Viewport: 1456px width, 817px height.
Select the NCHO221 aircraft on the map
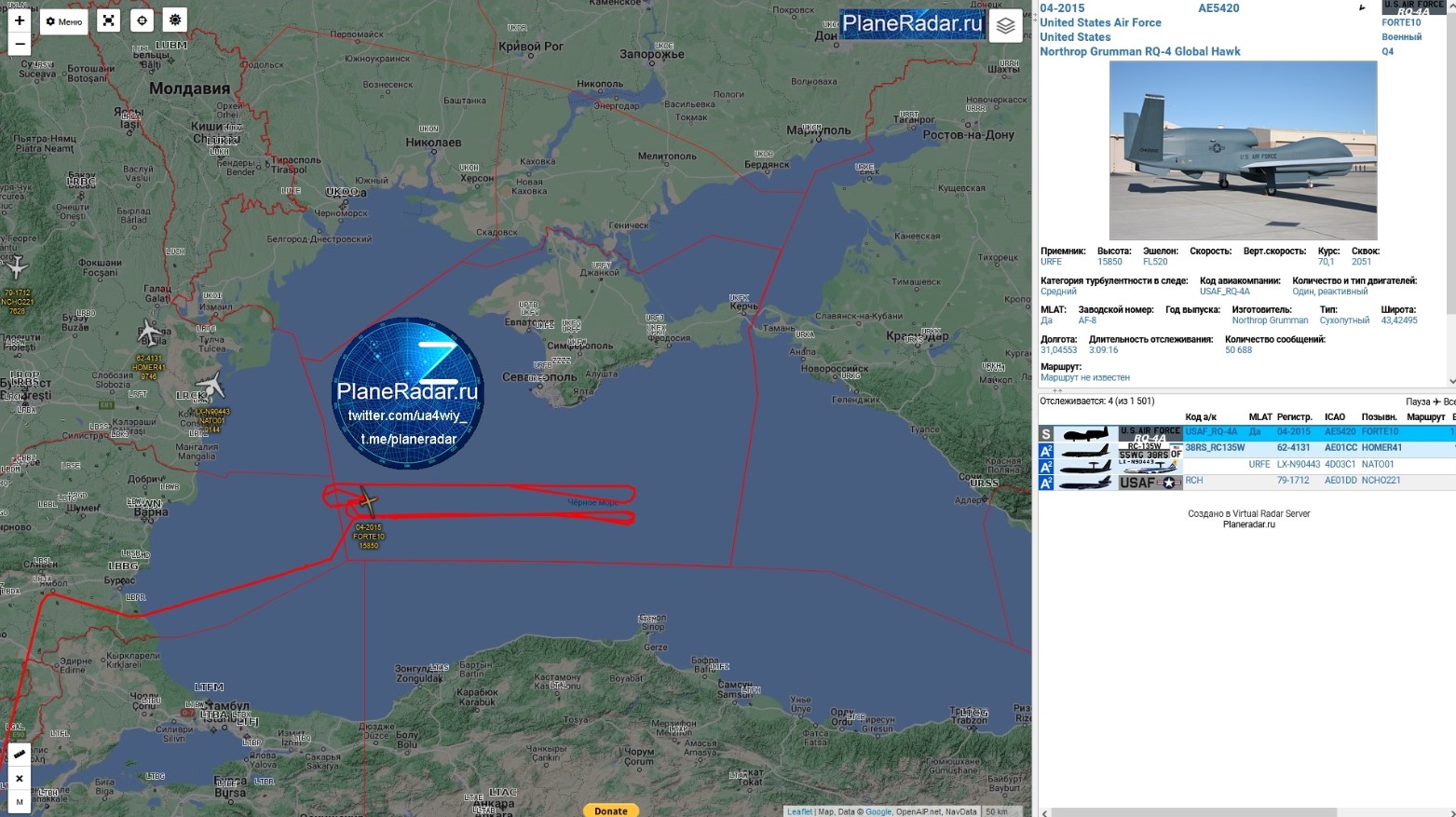[x=16, y=266]
